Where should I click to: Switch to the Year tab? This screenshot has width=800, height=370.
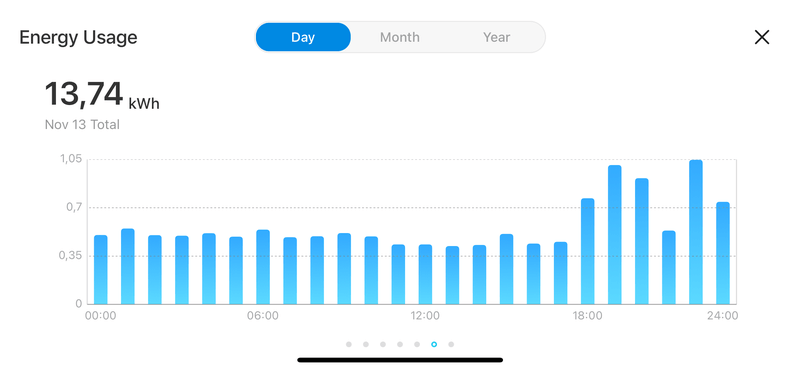coord(496,37)
